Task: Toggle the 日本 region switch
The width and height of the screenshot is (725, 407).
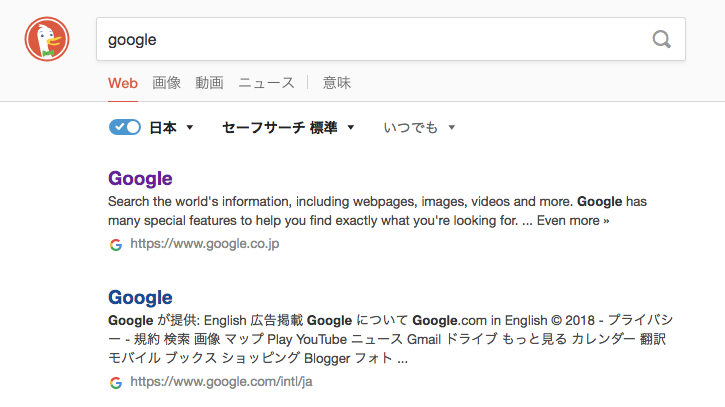Action: pyautogui.click(x=125, y=127)
